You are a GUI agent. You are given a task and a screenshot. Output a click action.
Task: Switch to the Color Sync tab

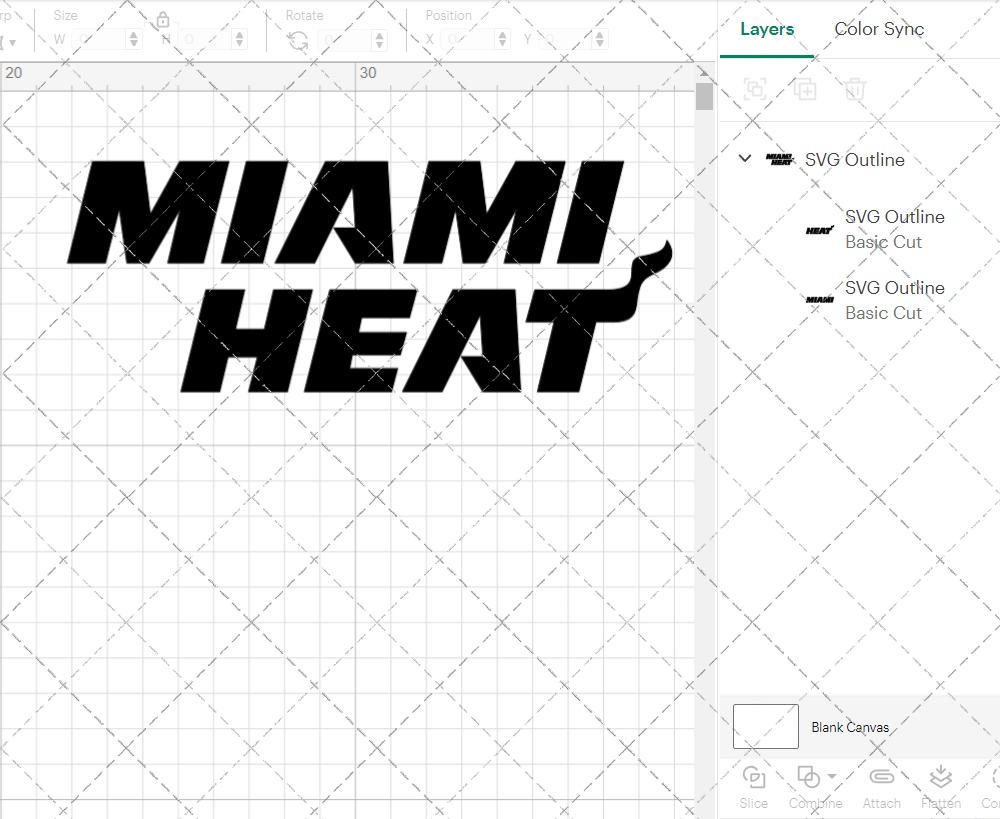coord(879,29)
